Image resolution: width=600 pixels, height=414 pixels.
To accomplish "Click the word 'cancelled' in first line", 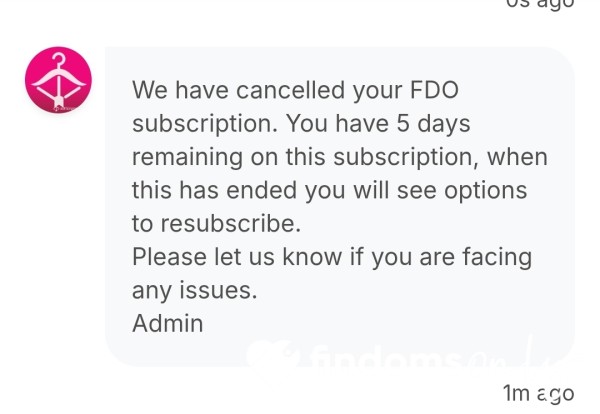I will (290, 90).
